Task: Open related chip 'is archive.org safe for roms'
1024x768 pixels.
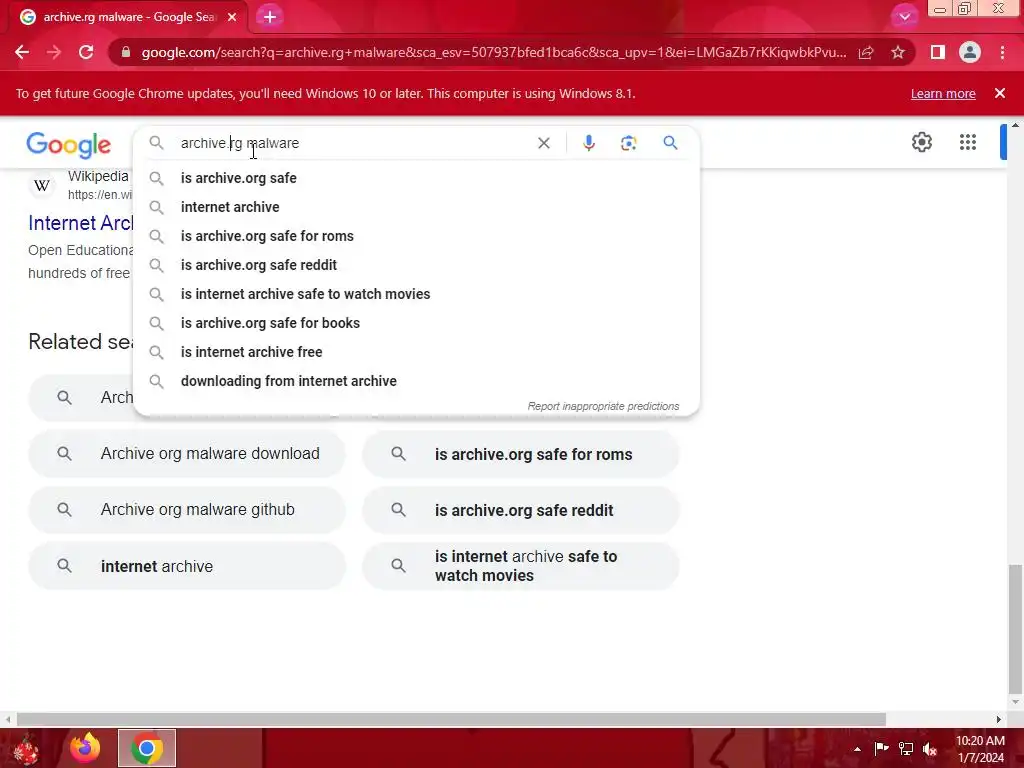Action: coord(520,454)
